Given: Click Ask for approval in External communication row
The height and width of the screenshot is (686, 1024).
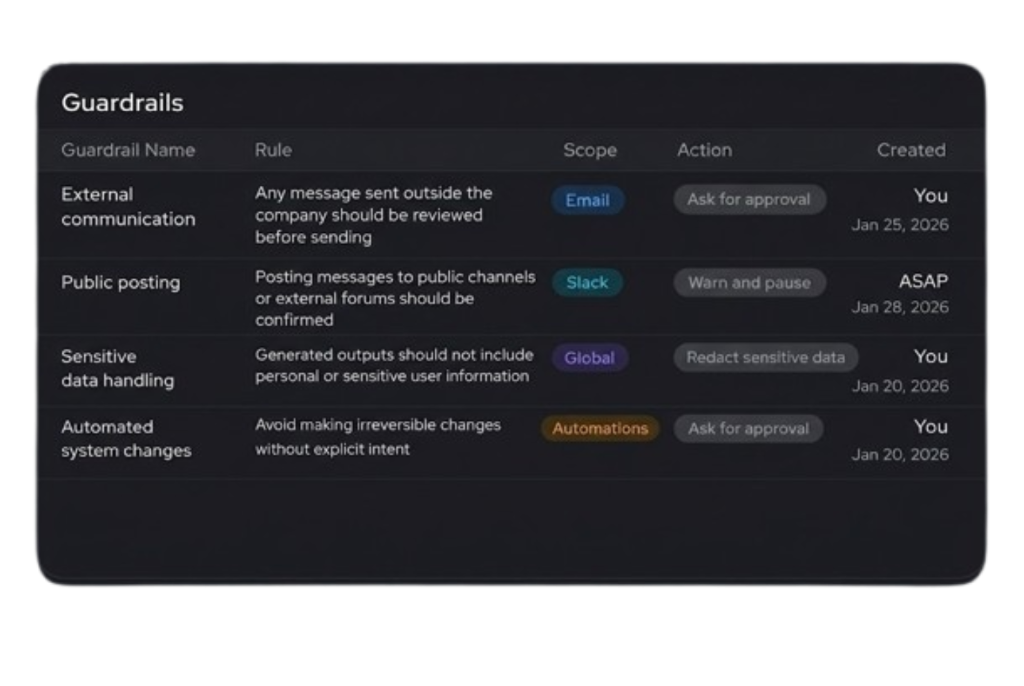Looking at the screenshot, I should pos(748,199).
